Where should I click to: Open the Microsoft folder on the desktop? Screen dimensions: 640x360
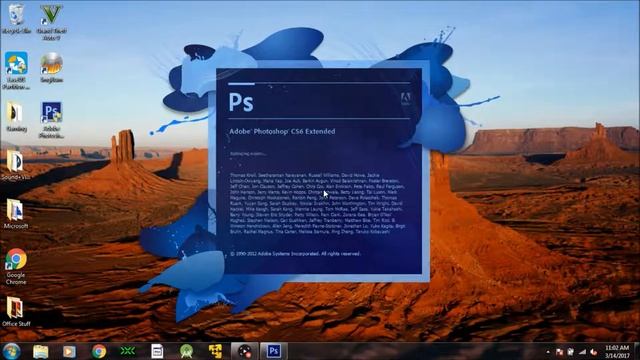(x=16, y=213)
